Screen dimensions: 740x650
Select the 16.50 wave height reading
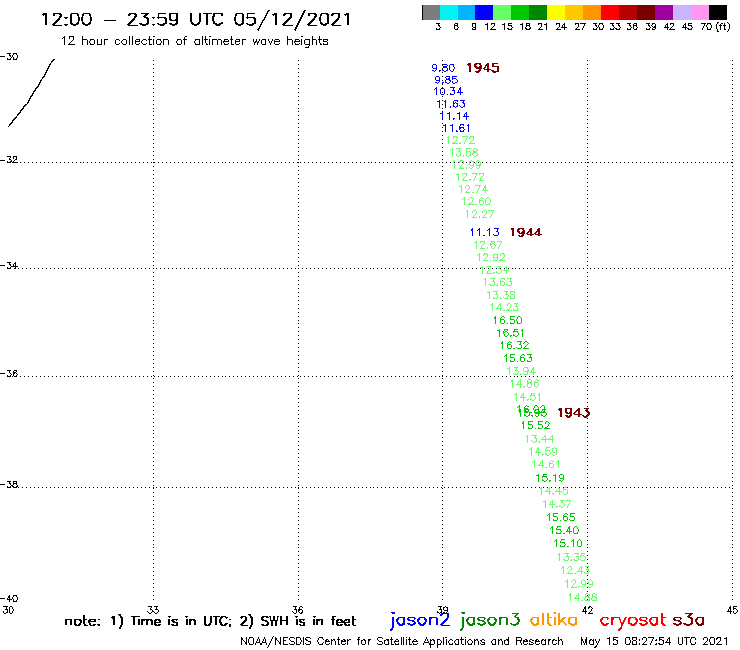point(507,320)
